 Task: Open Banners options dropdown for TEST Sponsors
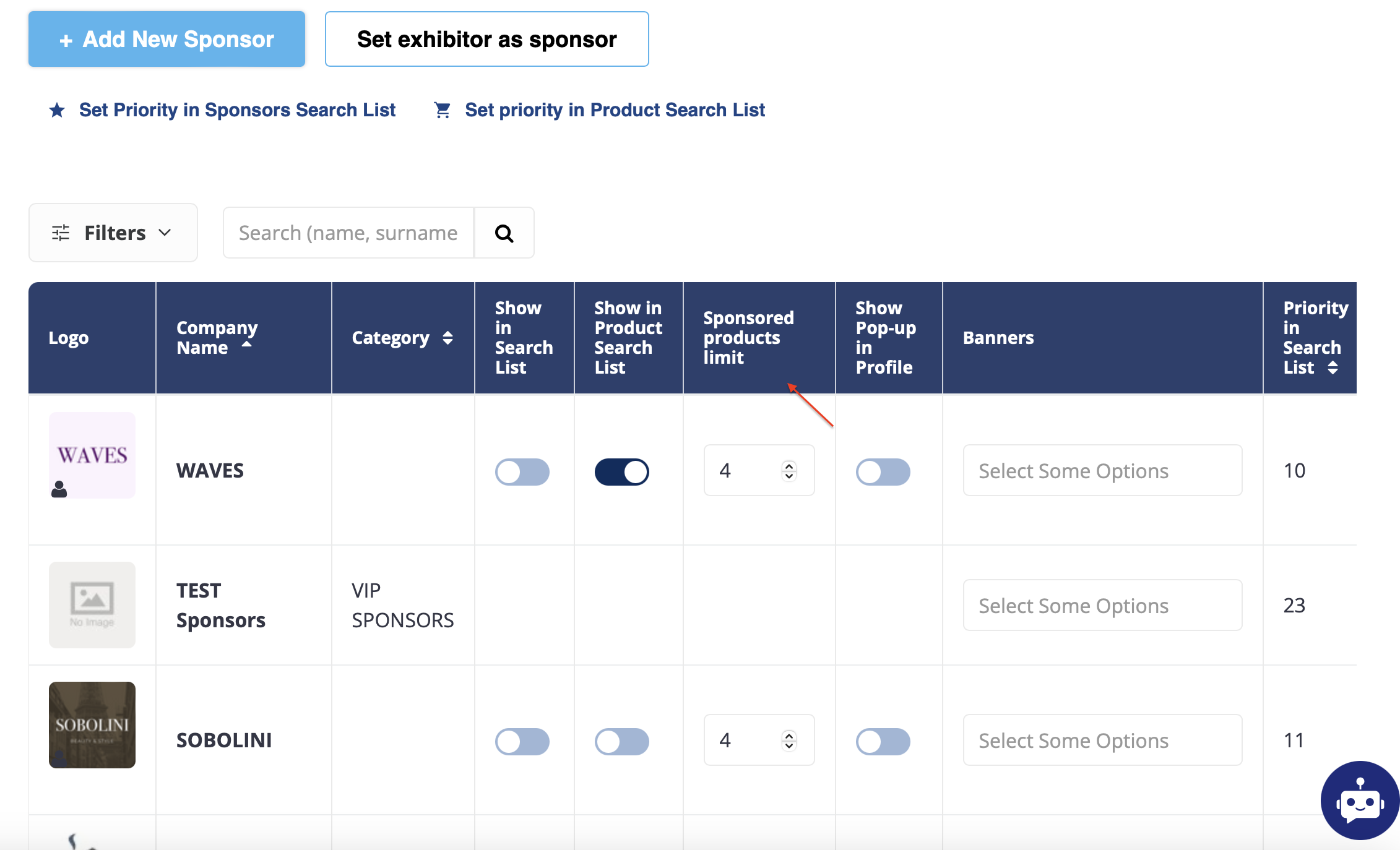pos(1102,606)
